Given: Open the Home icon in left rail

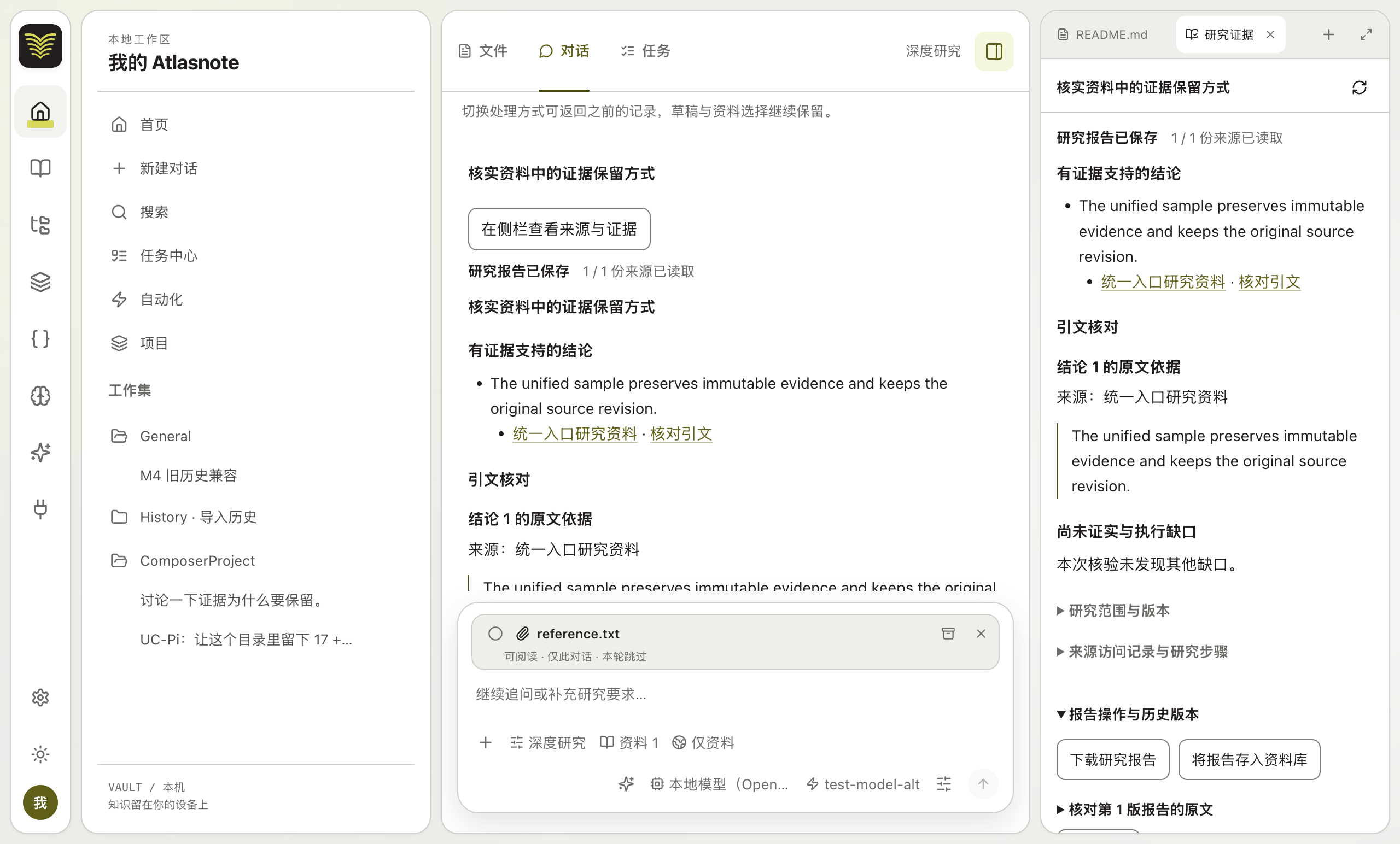Looking at the screenshot, I should pos(40,112).
